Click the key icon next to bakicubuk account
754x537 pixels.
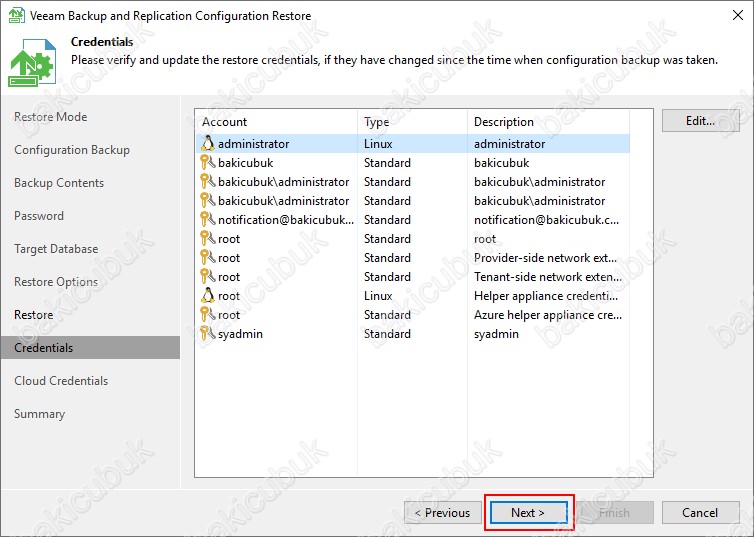tap(208, 162)
